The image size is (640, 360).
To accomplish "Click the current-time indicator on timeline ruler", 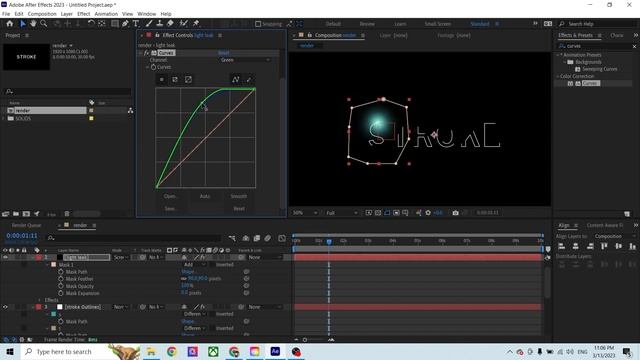I will (329, 241).
